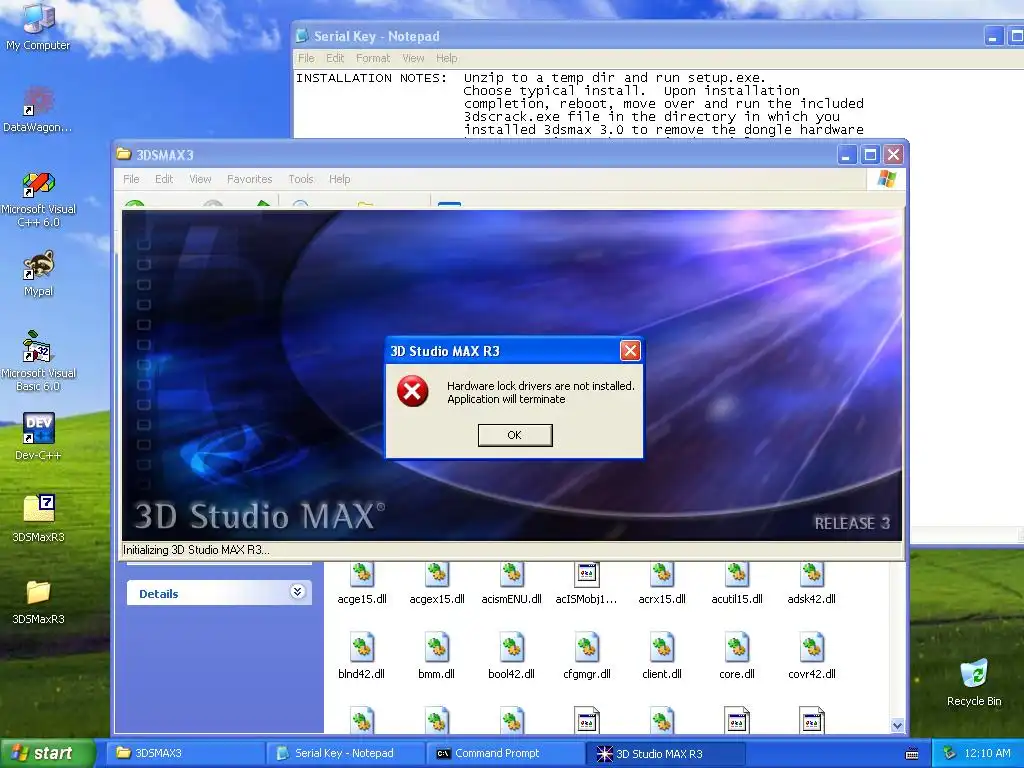Maximize the 3DSMAX3 explorer window
The width and height of the screenshot is (1024, 768).
870,155
